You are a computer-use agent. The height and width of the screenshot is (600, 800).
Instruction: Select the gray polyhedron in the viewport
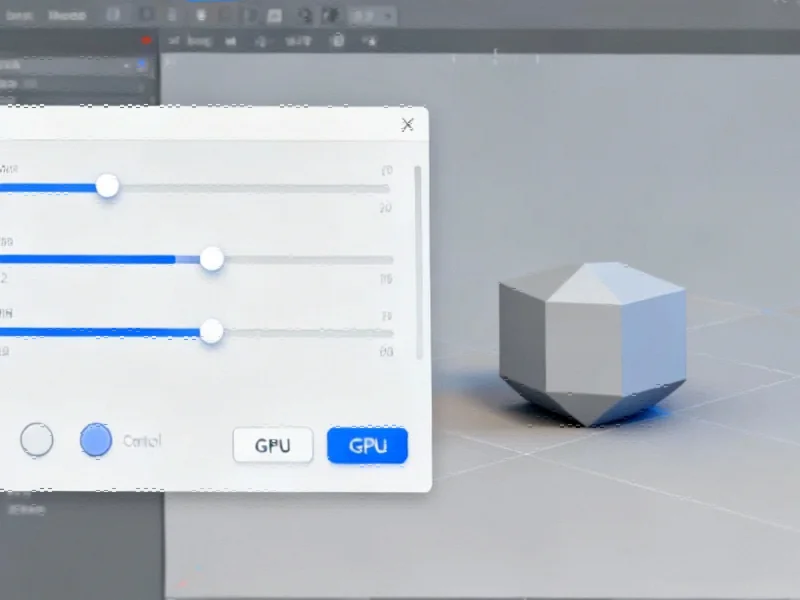[592, 340]
